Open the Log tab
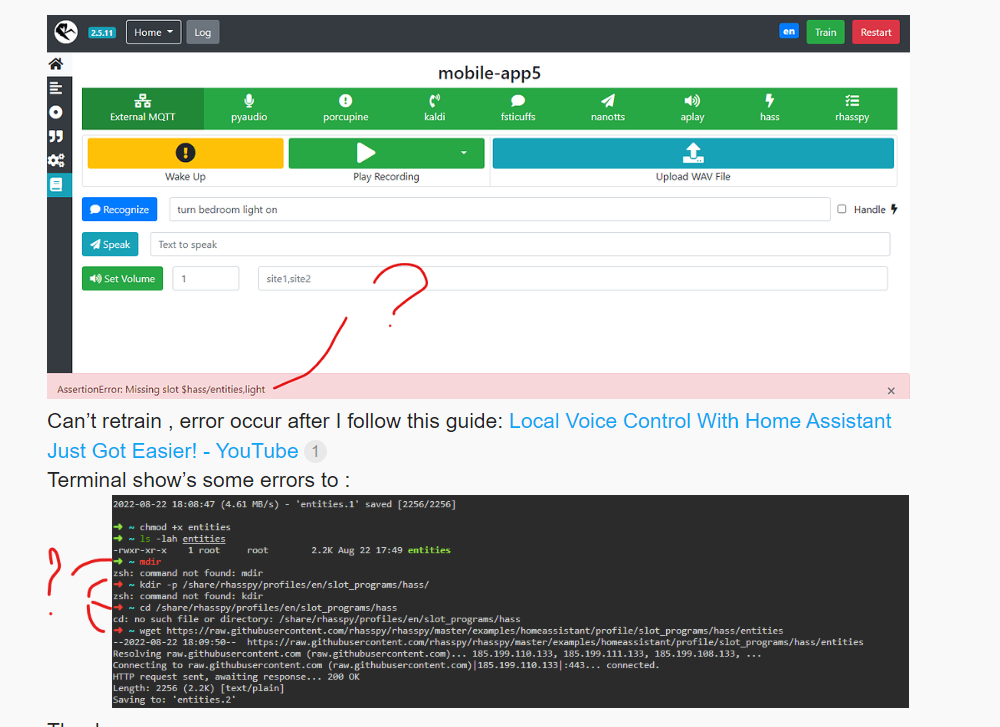1000x727 pixels. (x=203, y=33)
